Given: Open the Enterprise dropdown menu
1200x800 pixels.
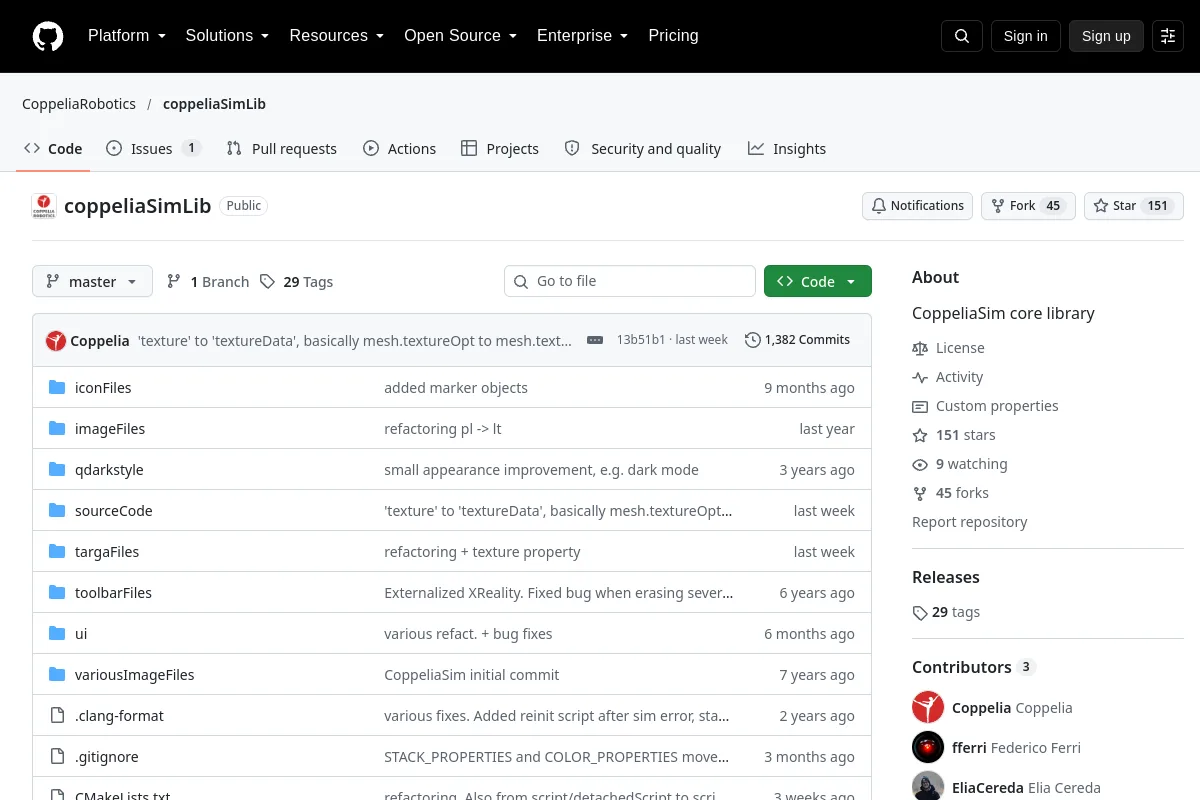Looking at the screenshot, I should pos(582,36).
